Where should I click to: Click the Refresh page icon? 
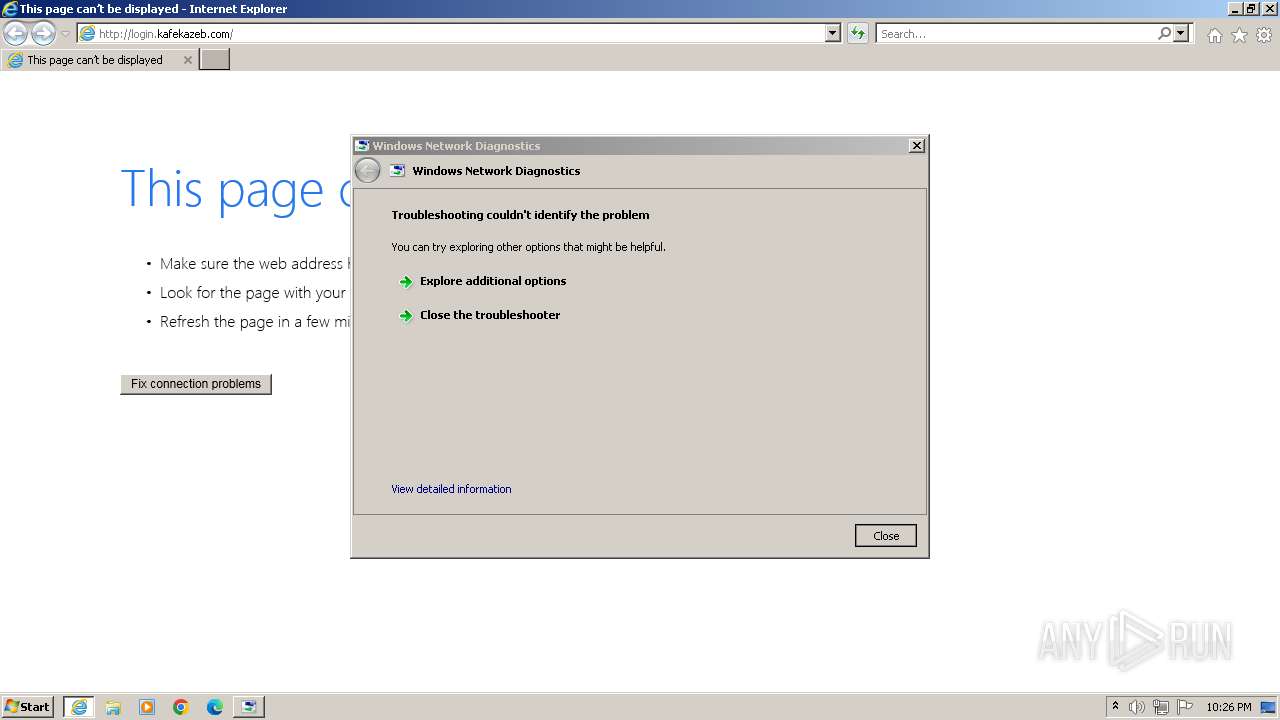(858, 34)
